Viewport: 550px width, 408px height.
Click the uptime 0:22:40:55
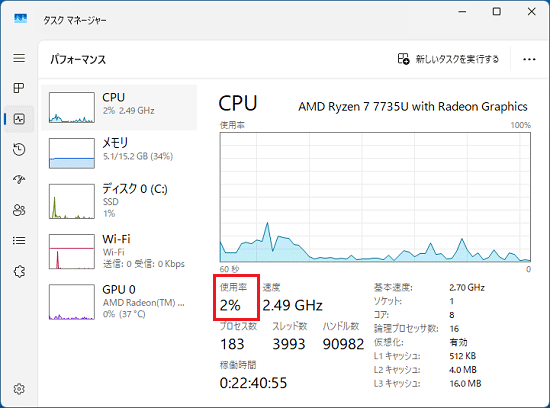[253, 383]
